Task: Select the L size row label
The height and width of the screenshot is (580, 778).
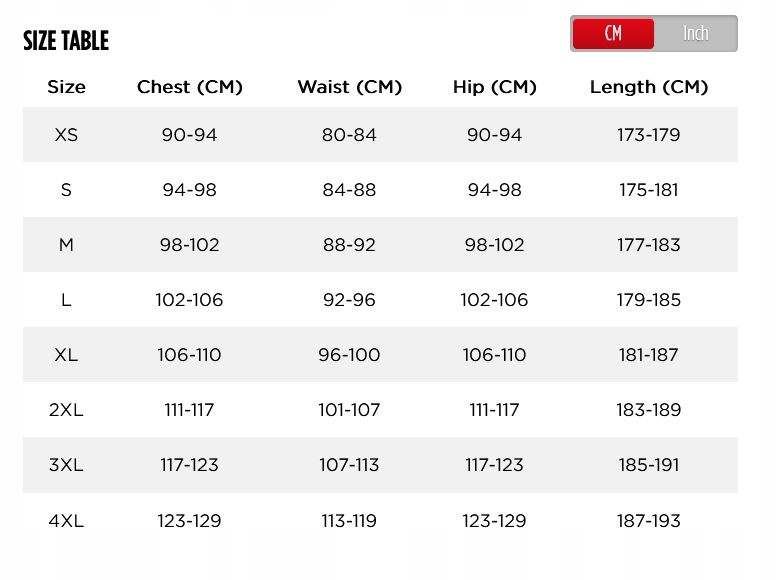Action: [x=66, y=300]
